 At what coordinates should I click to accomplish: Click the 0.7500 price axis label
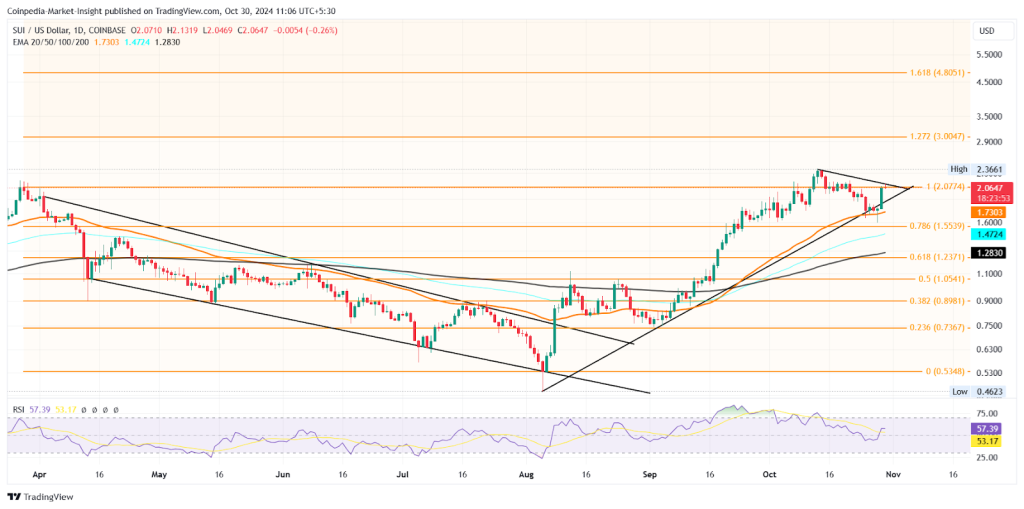[989, 326]
